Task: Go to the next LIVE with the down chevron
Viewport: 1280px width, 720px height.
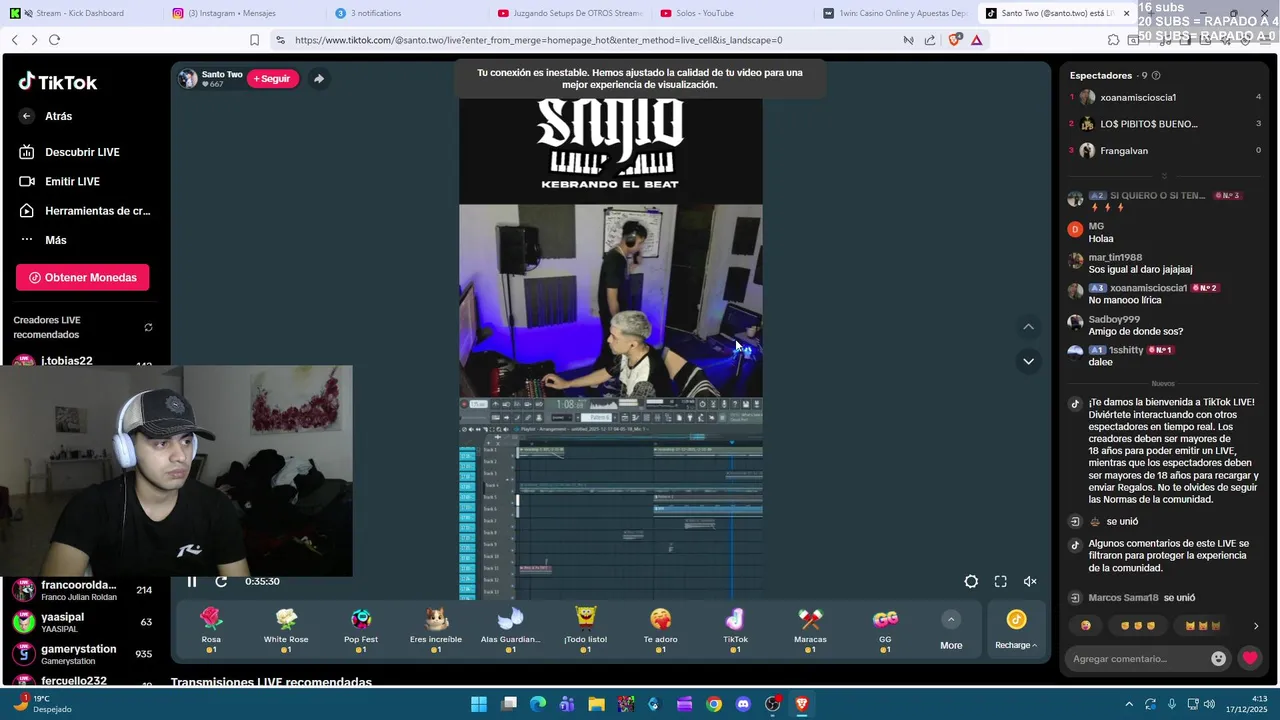Action: click(1028, 361)
